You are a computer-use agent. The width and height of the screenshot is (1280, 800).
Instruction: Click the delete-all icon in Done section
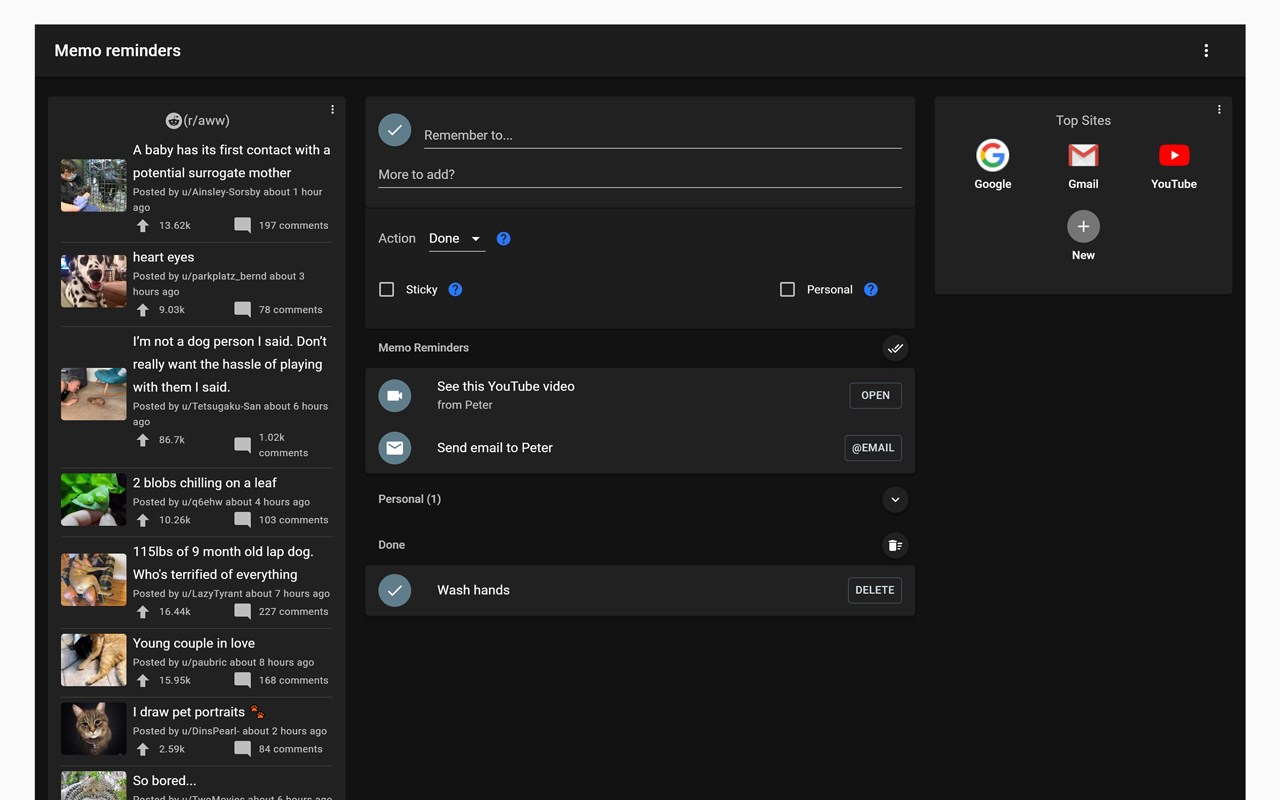(x=895, y=545)
